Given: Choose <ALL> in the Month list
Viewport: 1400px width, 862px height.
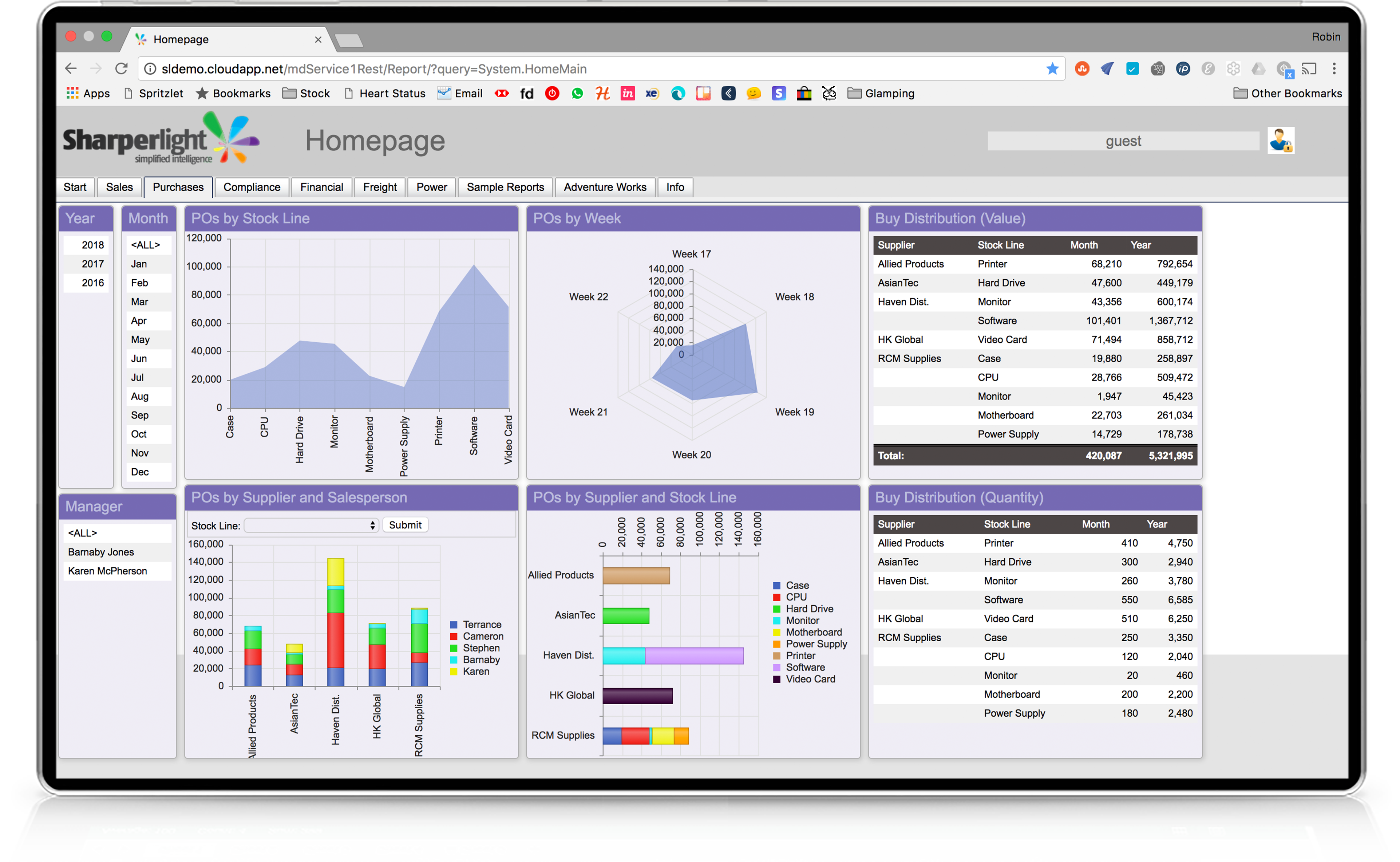Looking at the screenshot, I should pos(149,245).
